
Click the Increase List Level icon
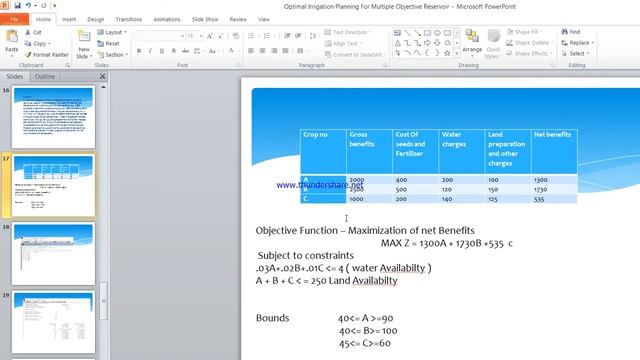pyautogui.click(x=298, y=36)
